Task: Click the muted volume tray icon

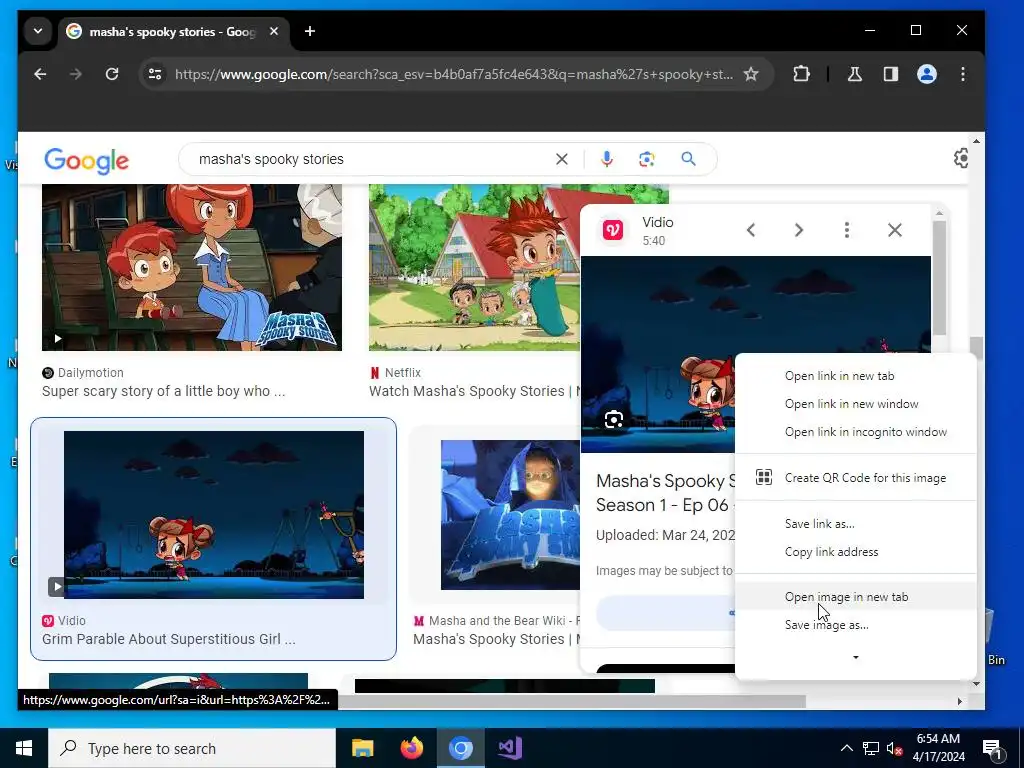Action: [894, 748]
